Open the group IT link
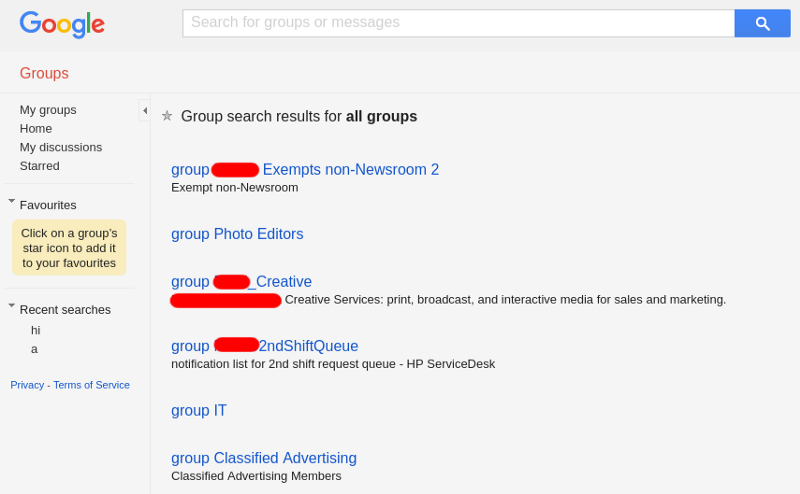The height and width of the screenshot is (494, 800). [x=199, y=410]
